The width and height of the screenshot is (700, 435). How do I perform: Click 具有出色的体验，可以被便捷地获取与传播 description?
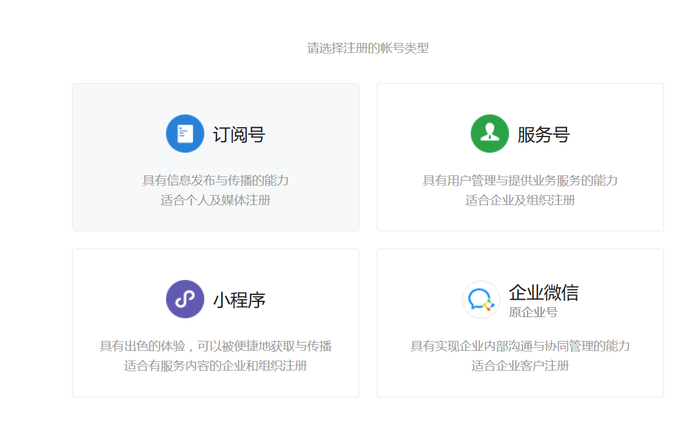tap(215, 346)
